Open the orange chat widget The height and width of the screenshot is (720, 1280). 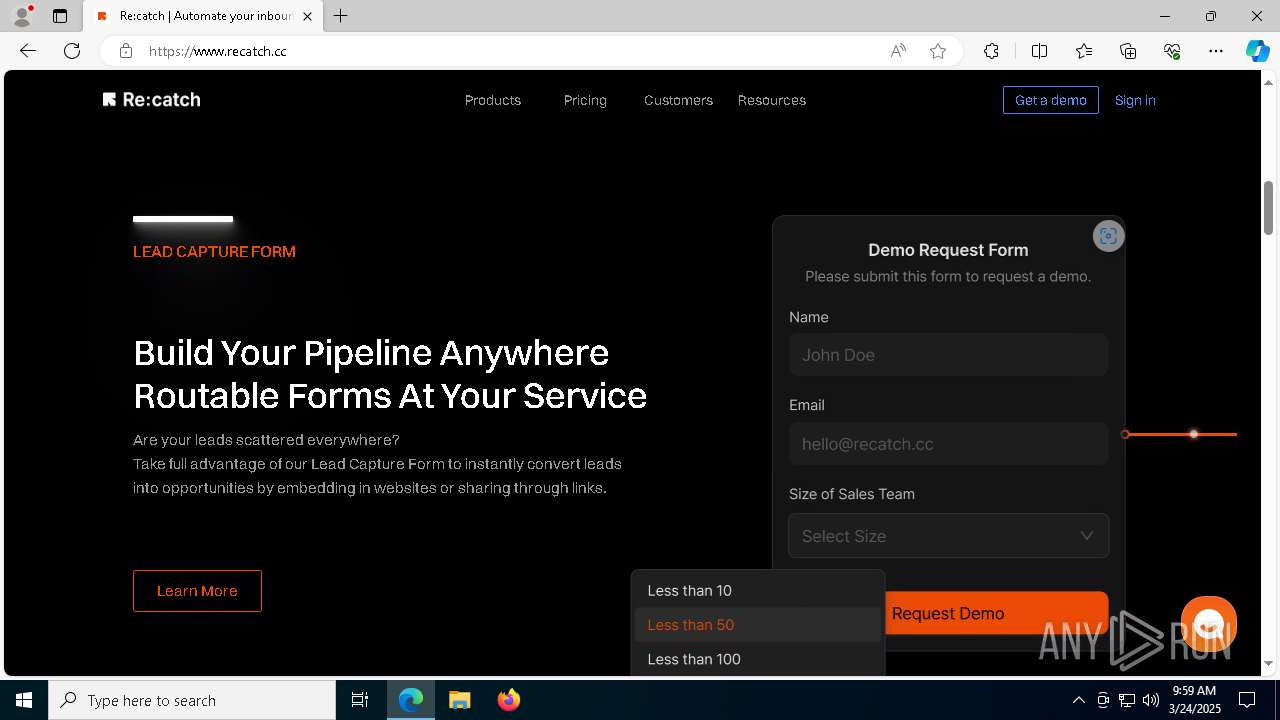pos(1209,624)
